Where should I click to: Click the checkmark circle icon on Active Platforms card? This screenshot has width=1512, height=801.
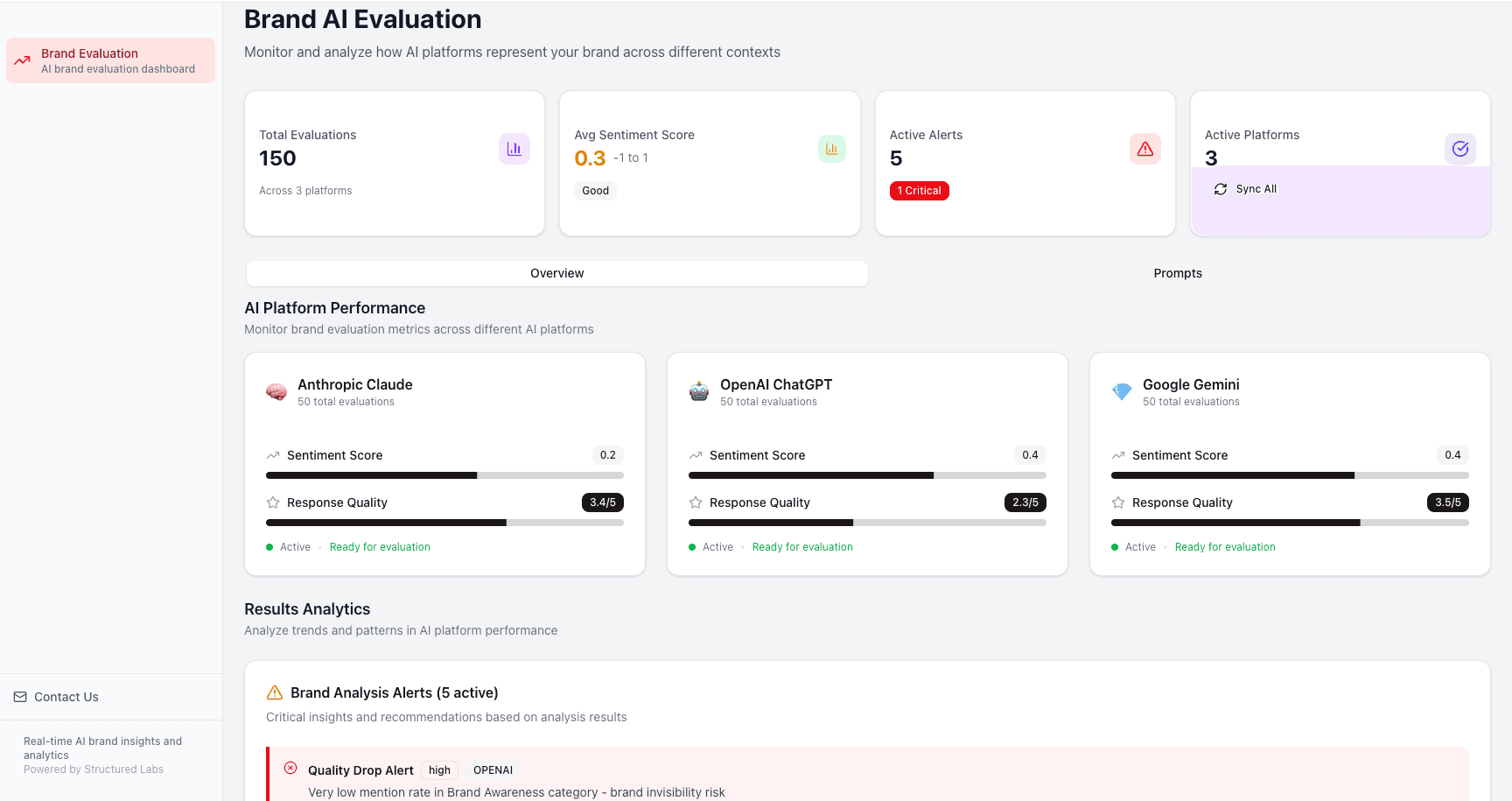tap(1459, 149)
